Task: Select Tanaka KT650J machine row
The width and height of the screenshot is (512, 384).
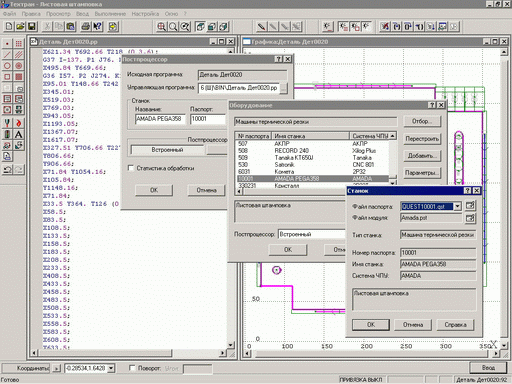Action: pyautogui.click(x=312, y=158)
